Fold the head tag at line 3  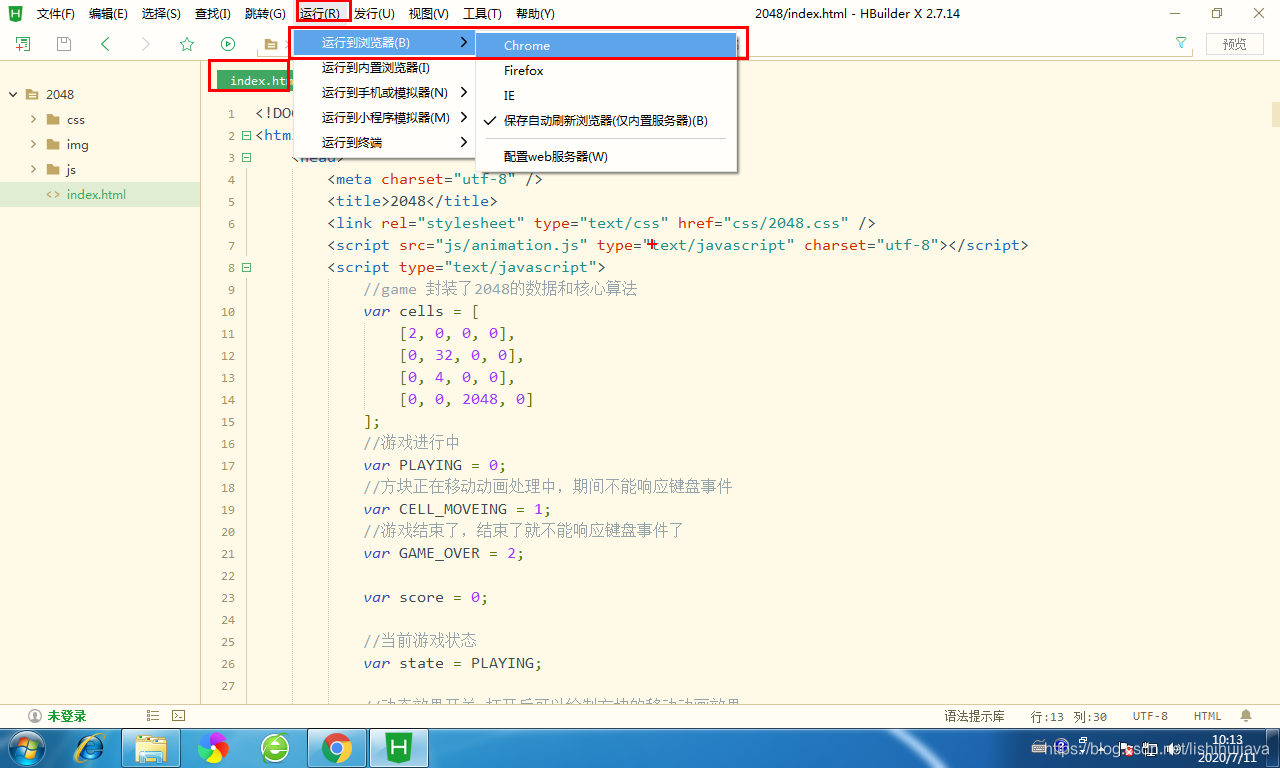(246, 157)
